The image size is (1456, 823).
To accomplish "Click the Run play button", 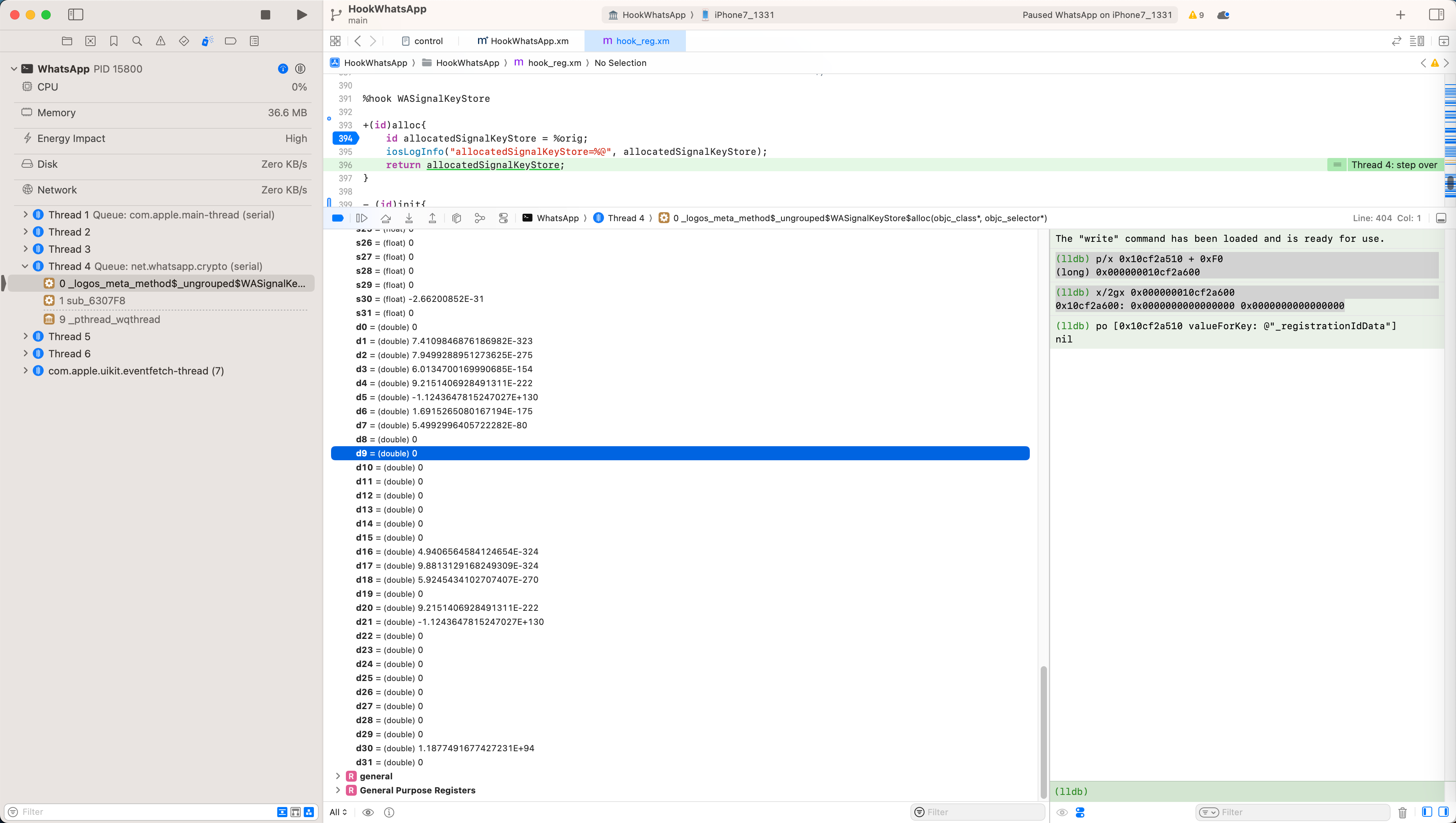I will 302,15.
